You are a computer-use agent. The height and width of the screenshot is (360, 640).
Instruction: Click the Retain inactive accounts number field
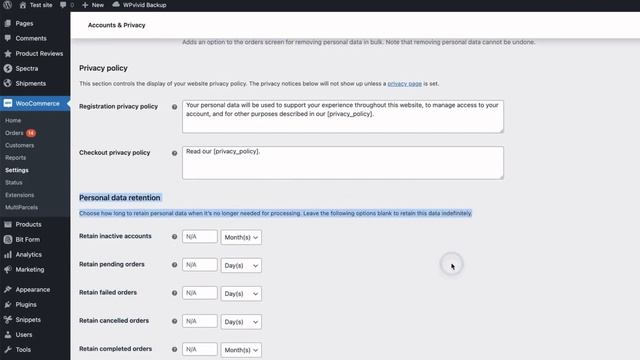pos(200,237)
